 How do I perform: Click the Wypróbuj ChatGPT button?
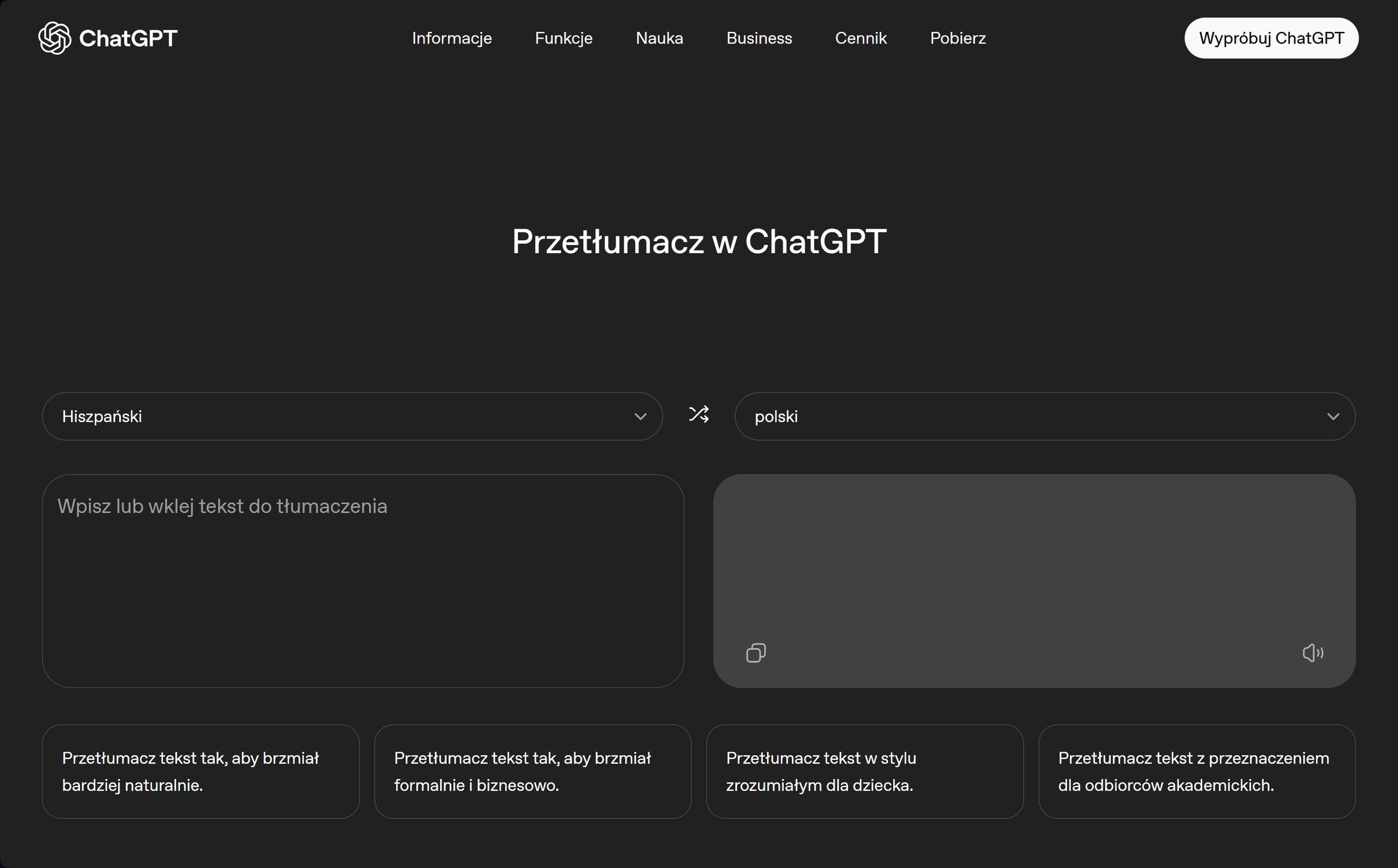click(1271, 38)
